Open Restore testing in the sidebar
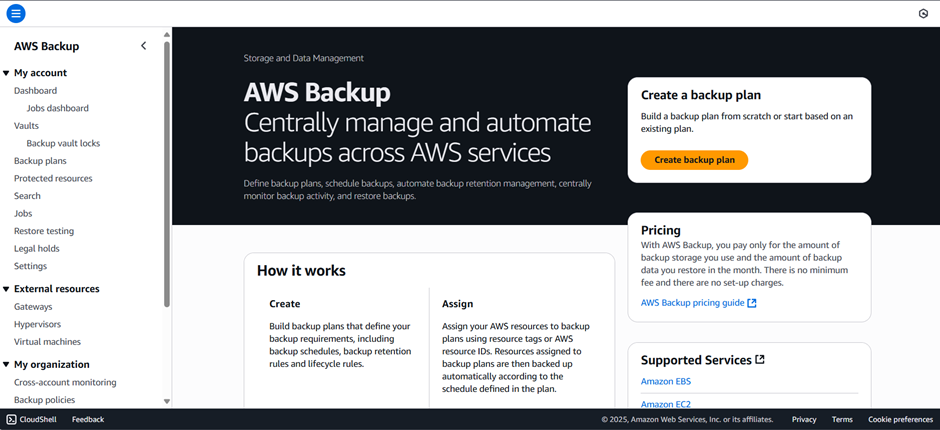 pyautogui.click(x=44, y=231)
